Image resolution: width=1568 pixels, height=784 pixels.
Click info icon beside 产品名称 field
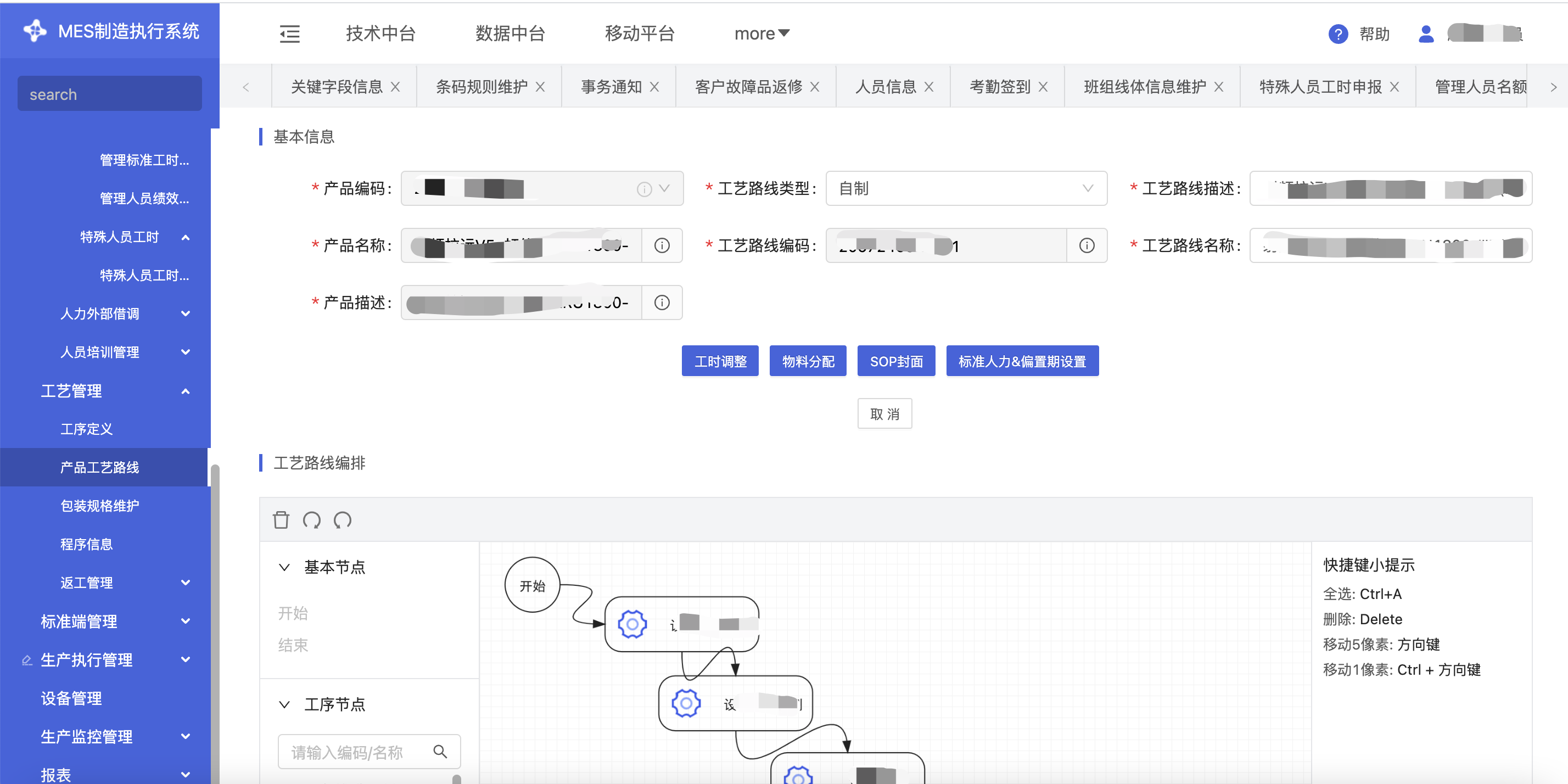662,245
